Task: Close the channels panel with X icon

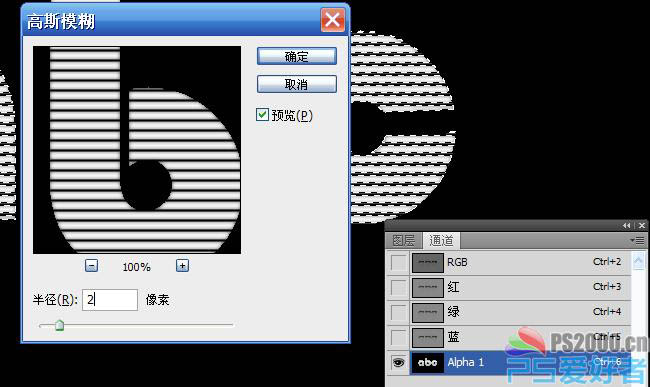Action: (x=642, y=225)
